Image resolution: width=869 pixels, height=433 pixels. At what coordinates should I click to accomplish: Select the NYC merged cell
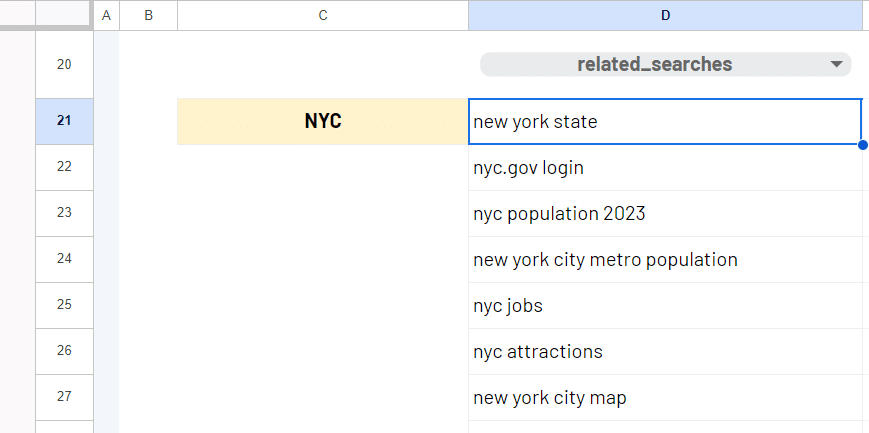(322, 121)
